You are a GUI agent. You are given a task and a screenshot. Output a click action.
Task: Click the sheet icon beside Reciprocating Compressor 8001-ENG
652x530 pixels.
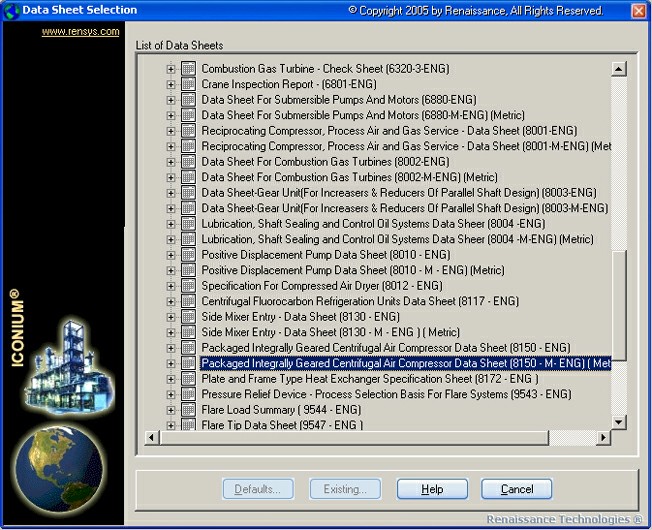point(188,131)
